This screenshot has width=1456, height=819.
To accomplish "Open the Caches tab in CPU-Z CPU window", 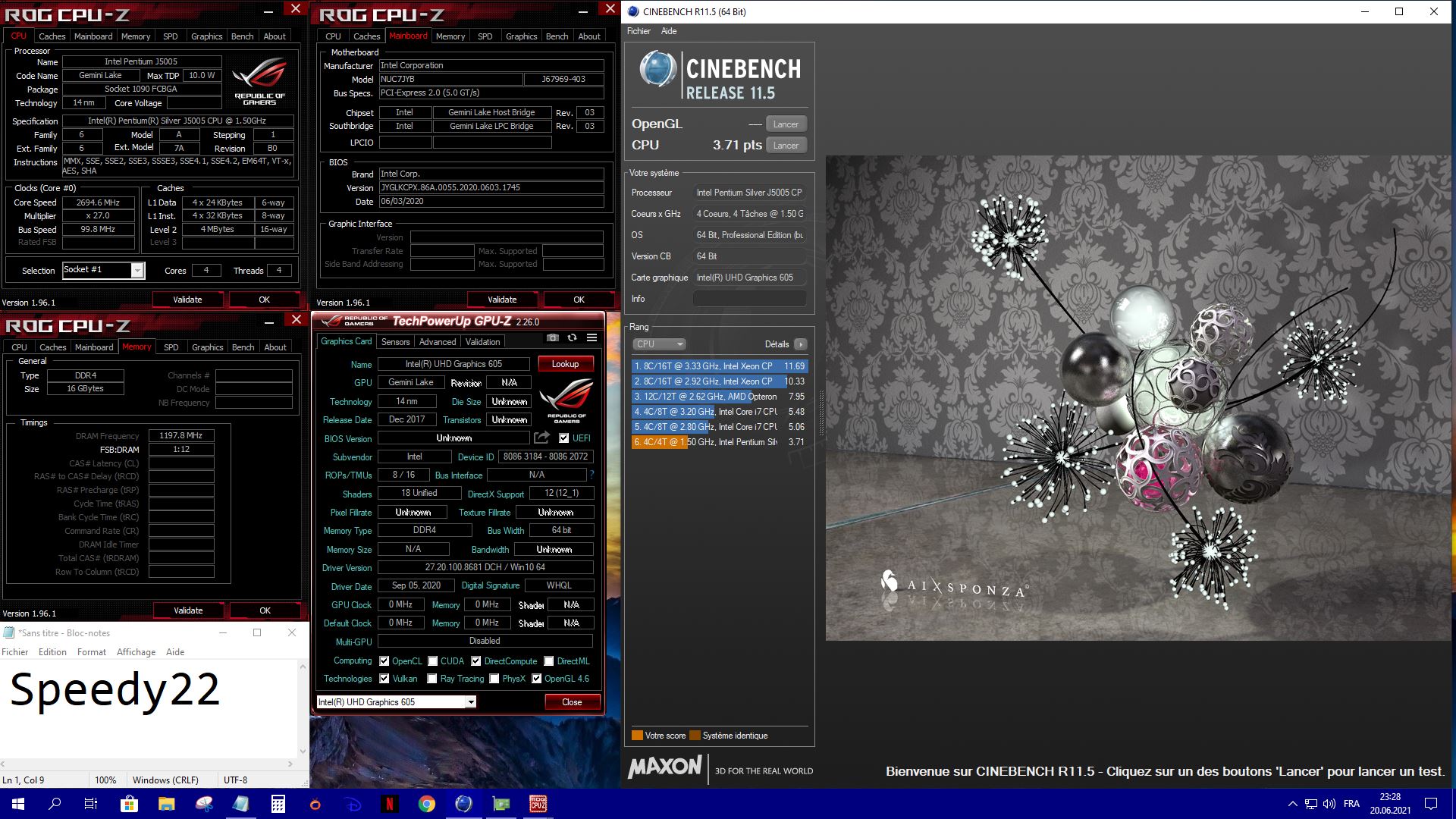I will 52,36.
